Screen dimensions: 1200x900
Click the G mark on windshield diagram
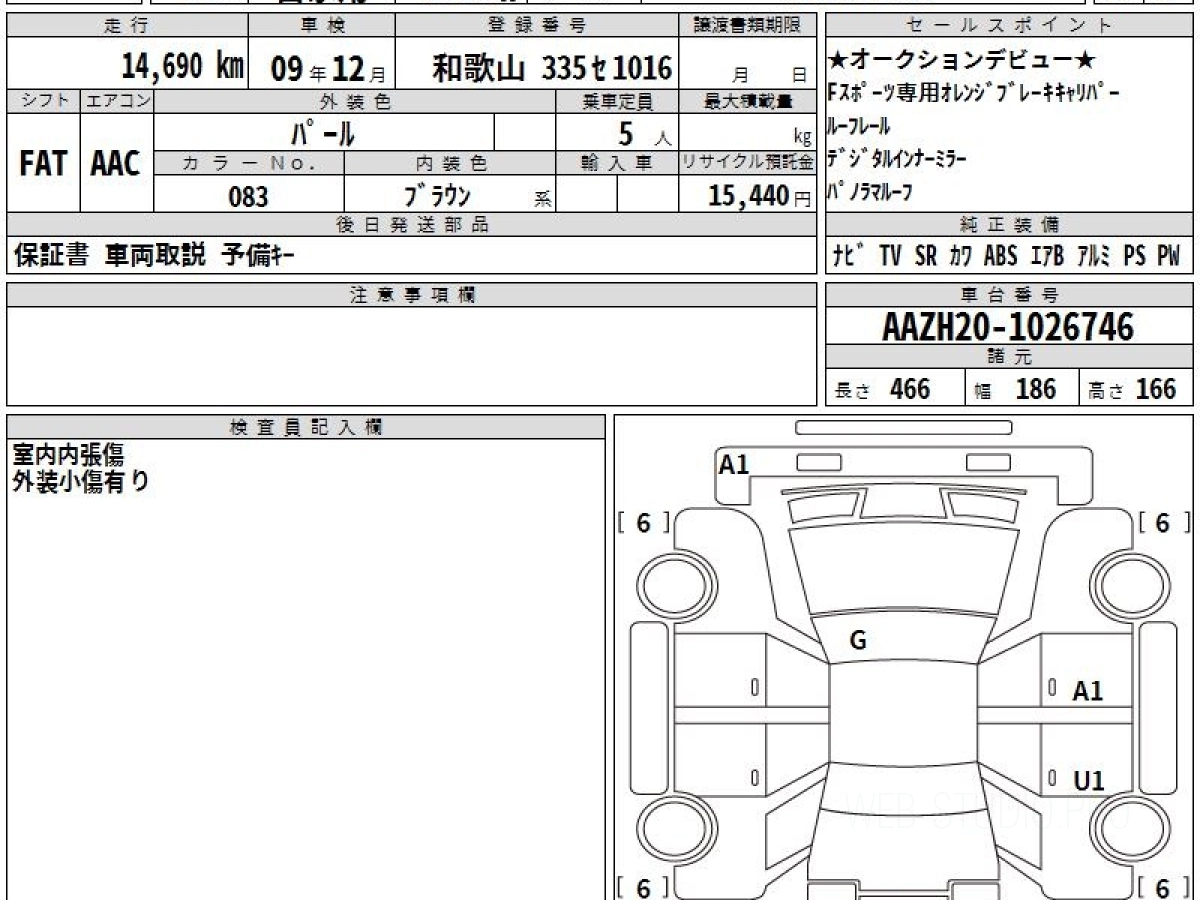pyautogui.click(x=858, y=642)
